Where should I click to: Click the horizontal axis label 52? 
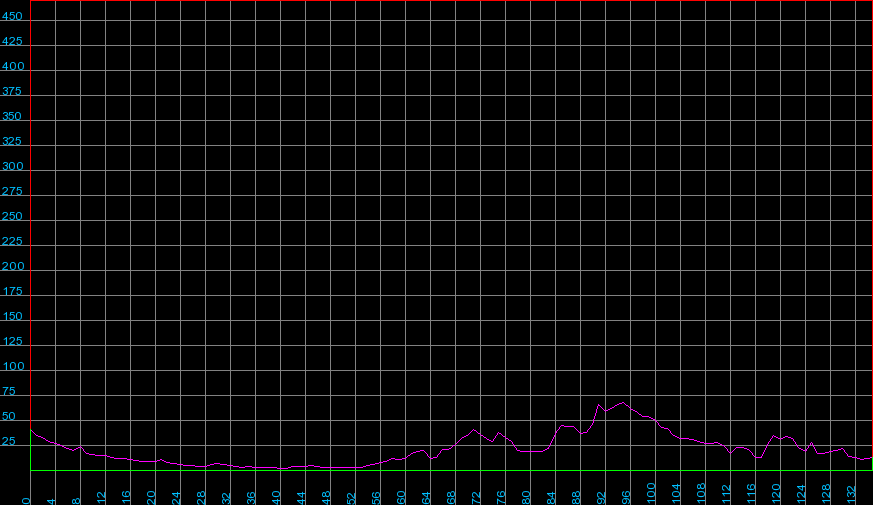[351, 498]
